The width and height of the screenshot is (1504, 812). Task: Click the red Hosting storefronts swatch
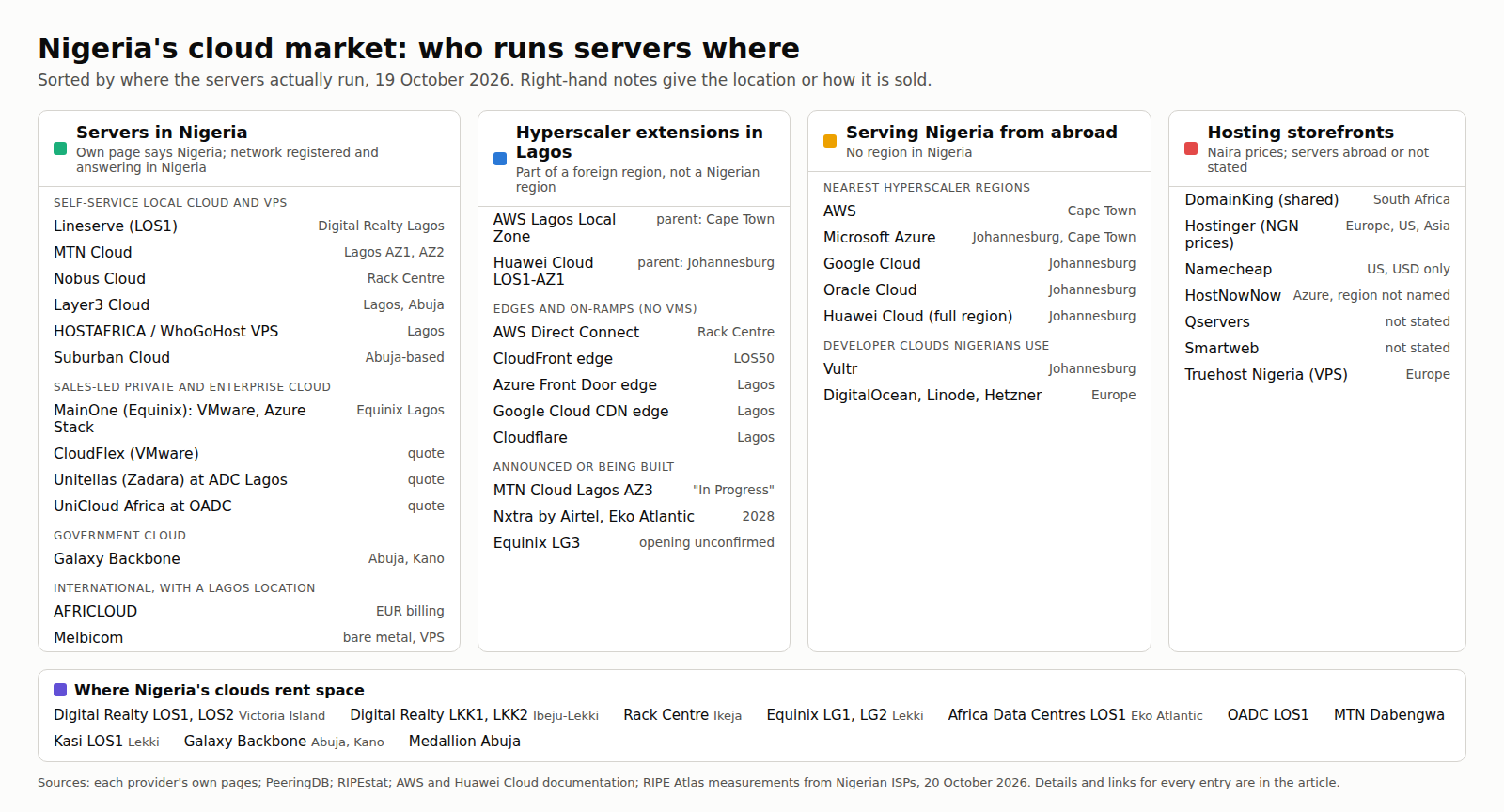[x=1191, y=148]
